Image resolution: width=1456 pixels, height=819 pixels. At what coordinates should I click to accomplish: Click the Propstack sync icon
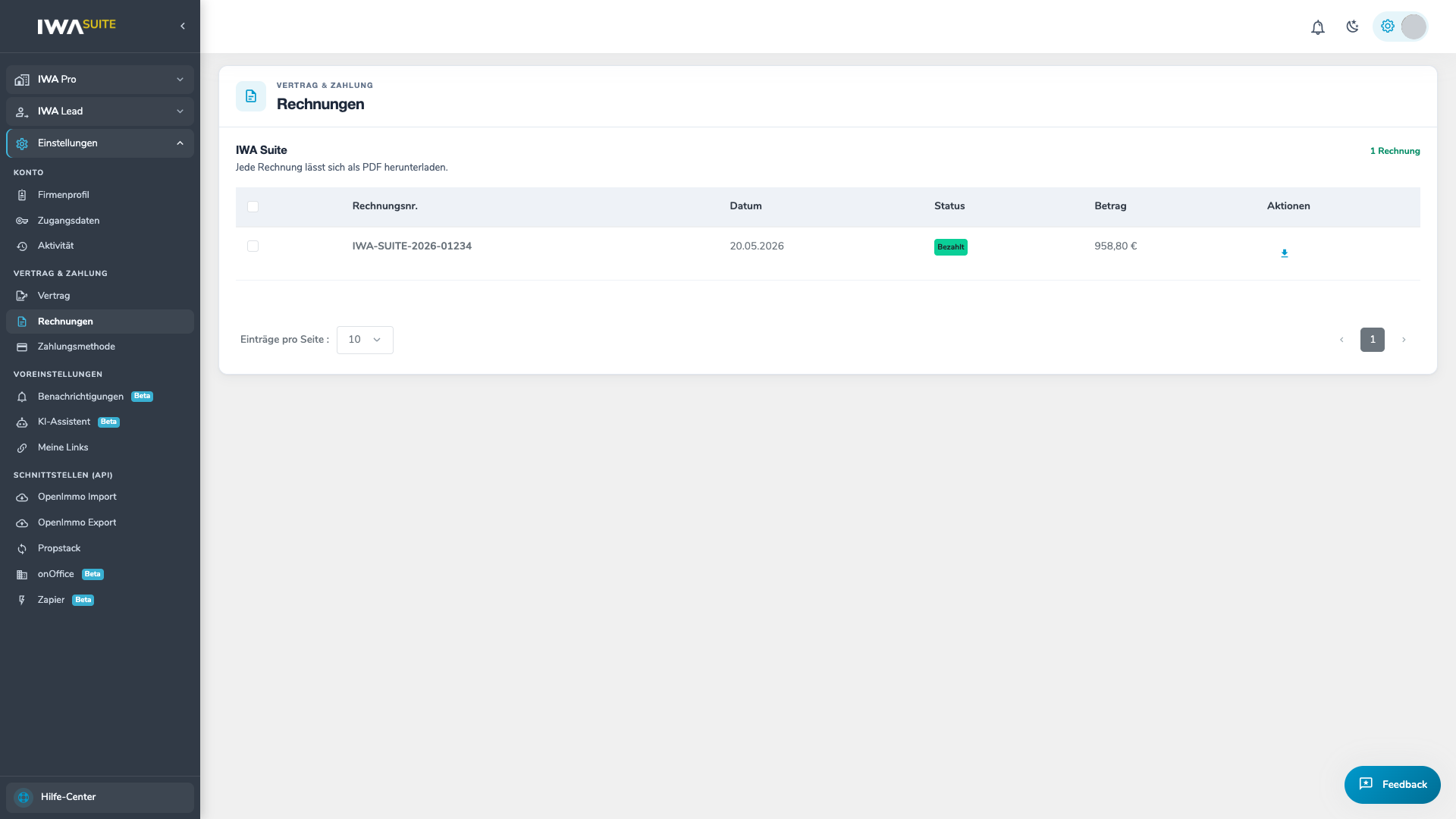pyautogui.click(x=22, y=548)
